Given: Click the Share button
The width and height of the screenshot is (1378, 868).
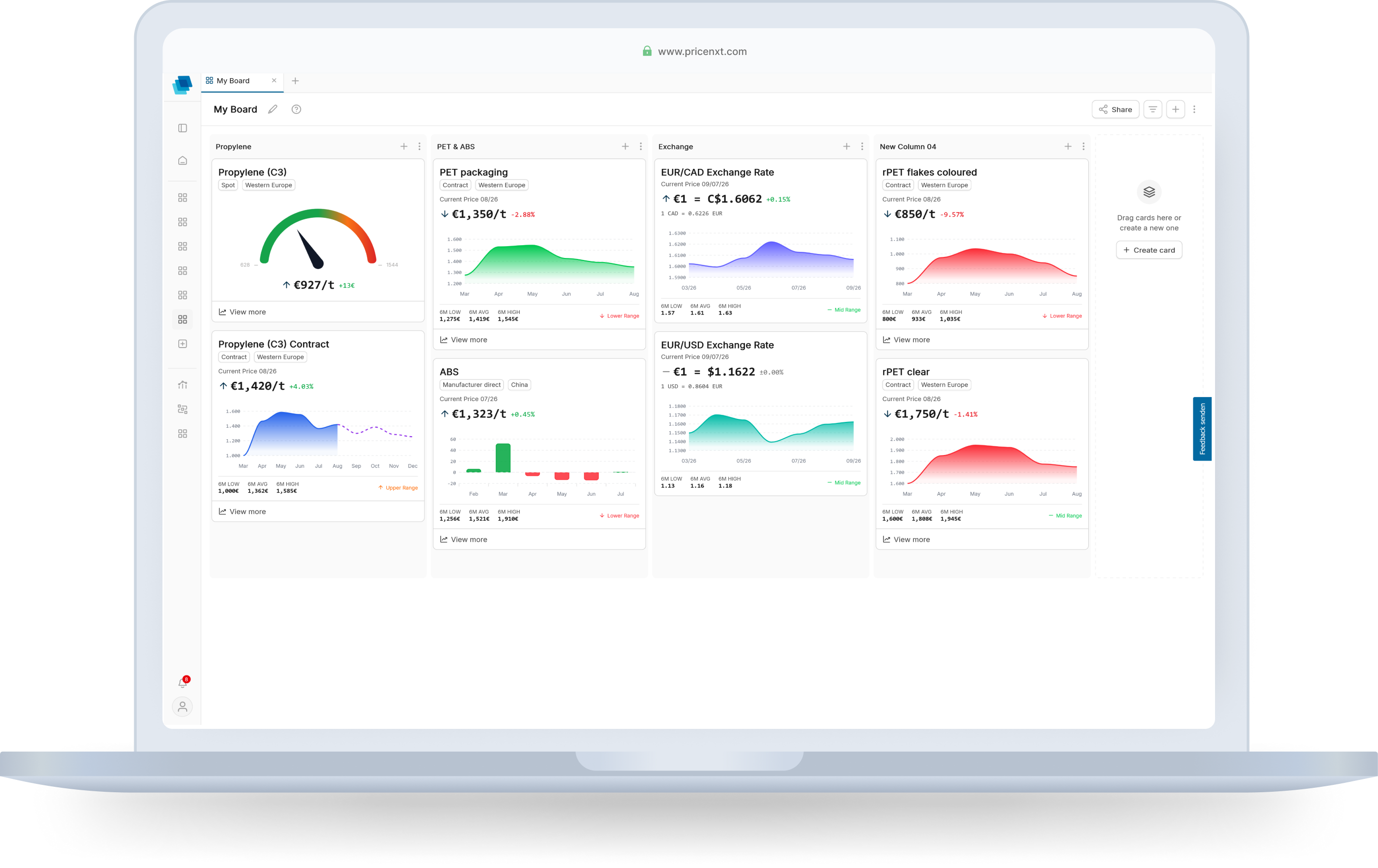Looking at the screenshot, I should 1115,109.
